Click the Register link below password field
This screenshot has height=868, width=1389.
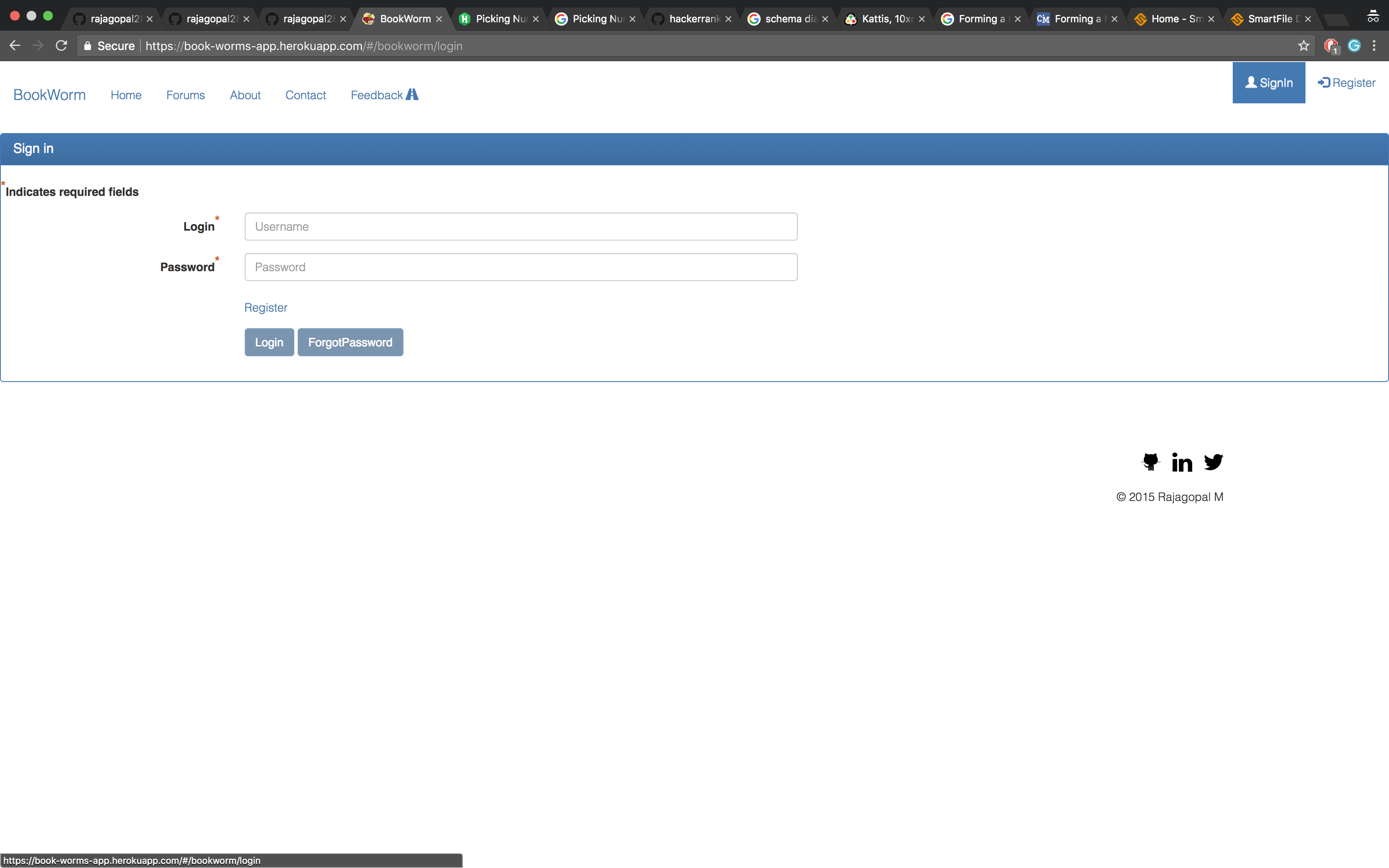pos(266,308)
